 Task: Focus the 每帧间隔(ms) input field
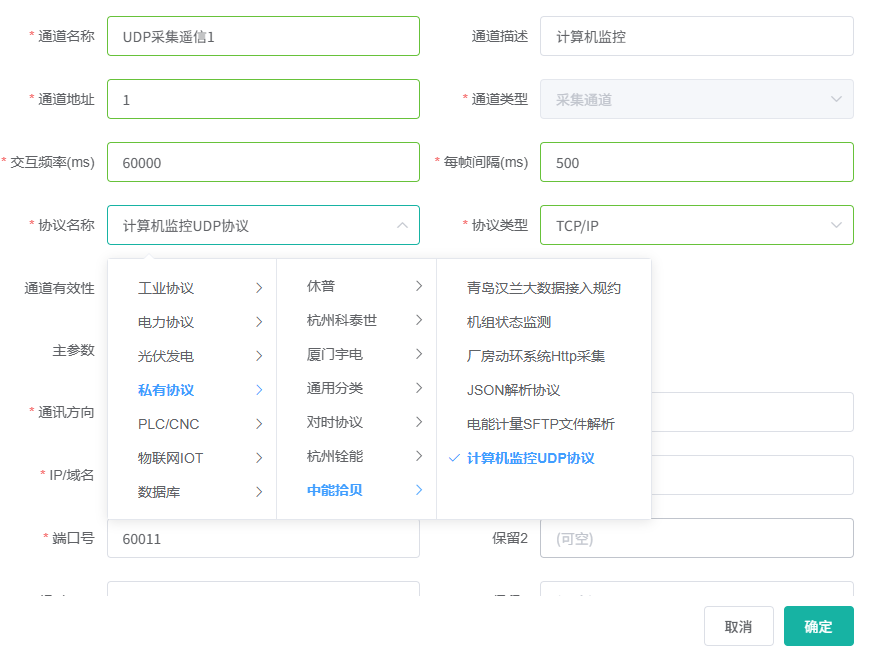click(x=696, y=162)
